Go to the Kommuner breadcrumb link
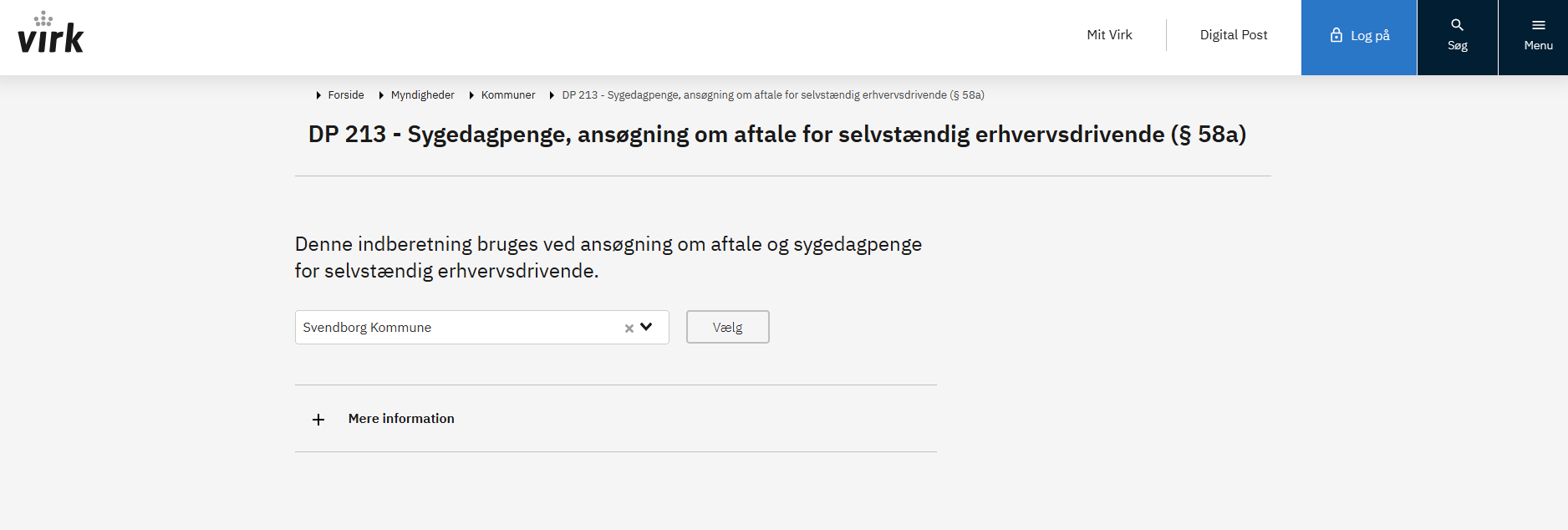 coord(508,95)
